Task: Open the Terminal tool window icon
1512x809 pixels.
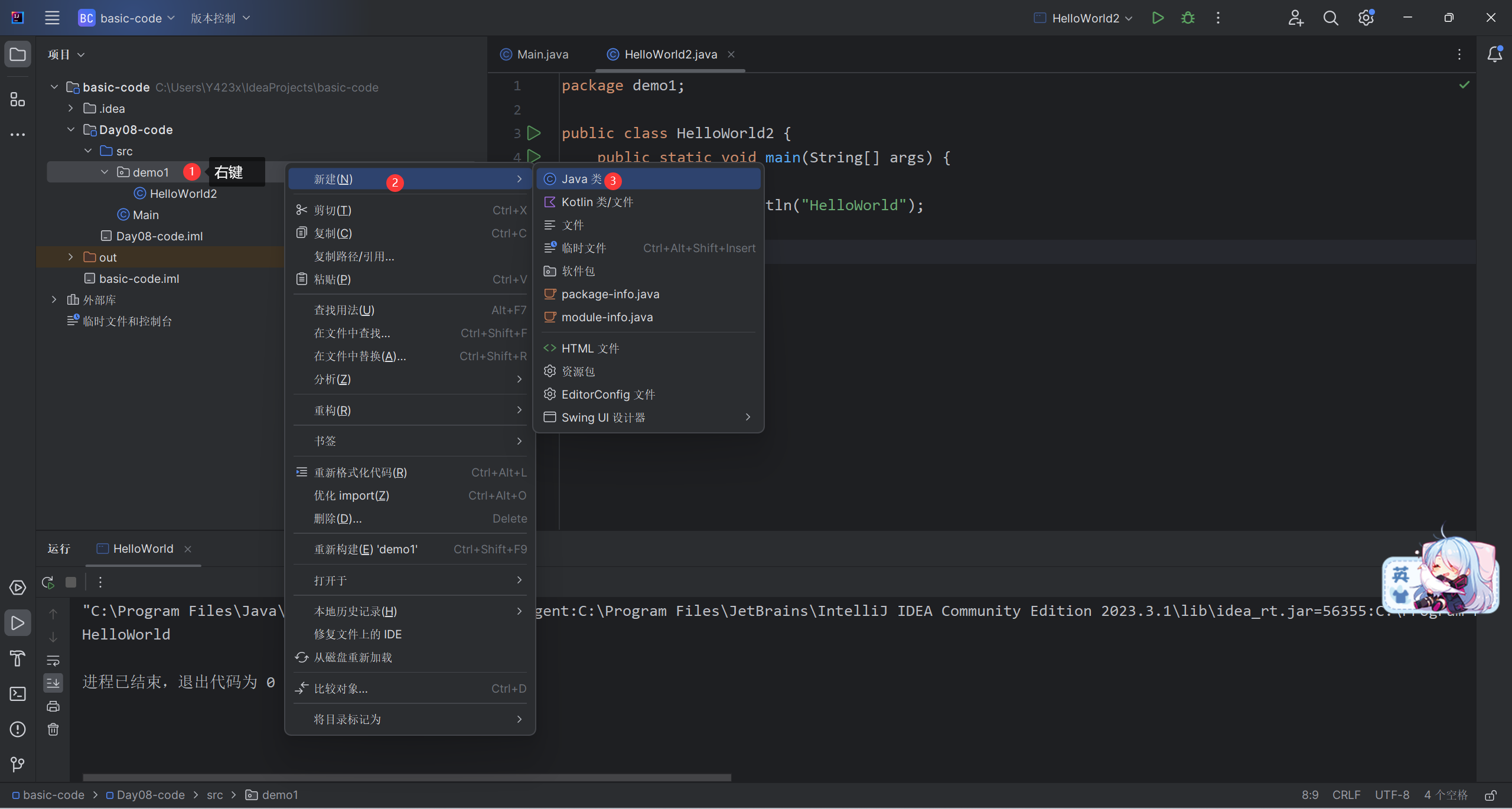Action: [x=18, y=694]
